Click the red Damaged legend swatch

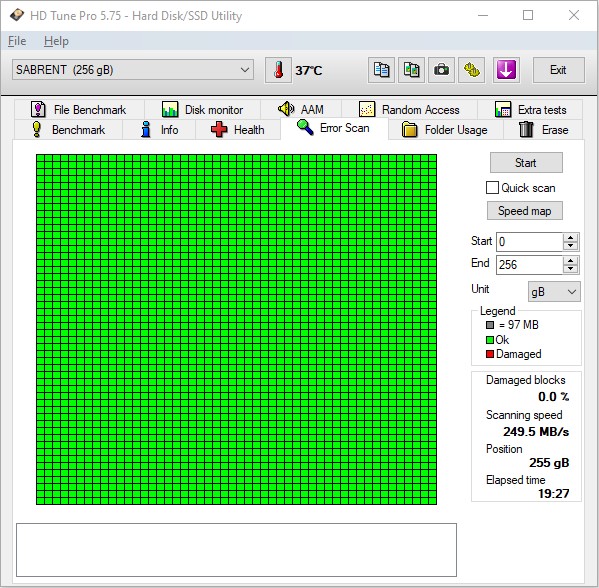tap(490, 354)
